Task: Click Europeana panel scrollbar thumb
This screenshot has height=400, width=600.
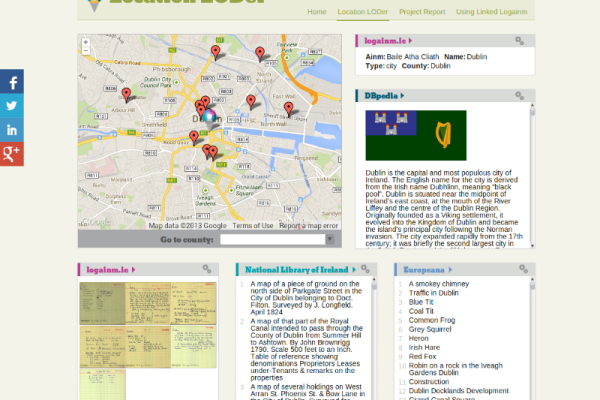Action: pyautogui.click(x=532, y=286)
